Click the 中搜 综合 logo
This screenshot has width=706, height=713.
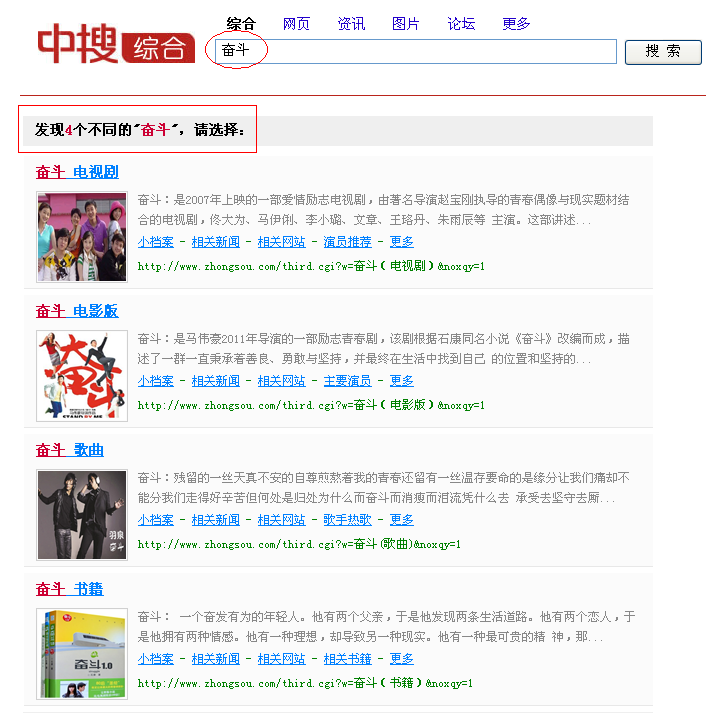pyautogui.click(x=116, y=44)
